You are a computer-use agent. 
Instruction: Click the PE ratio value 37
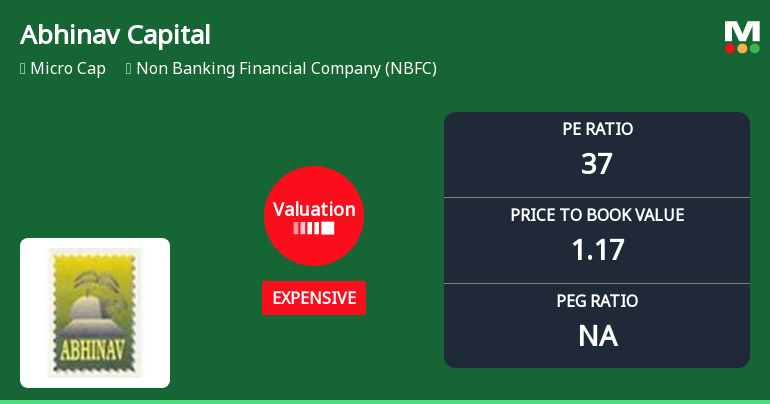point(597,164)
